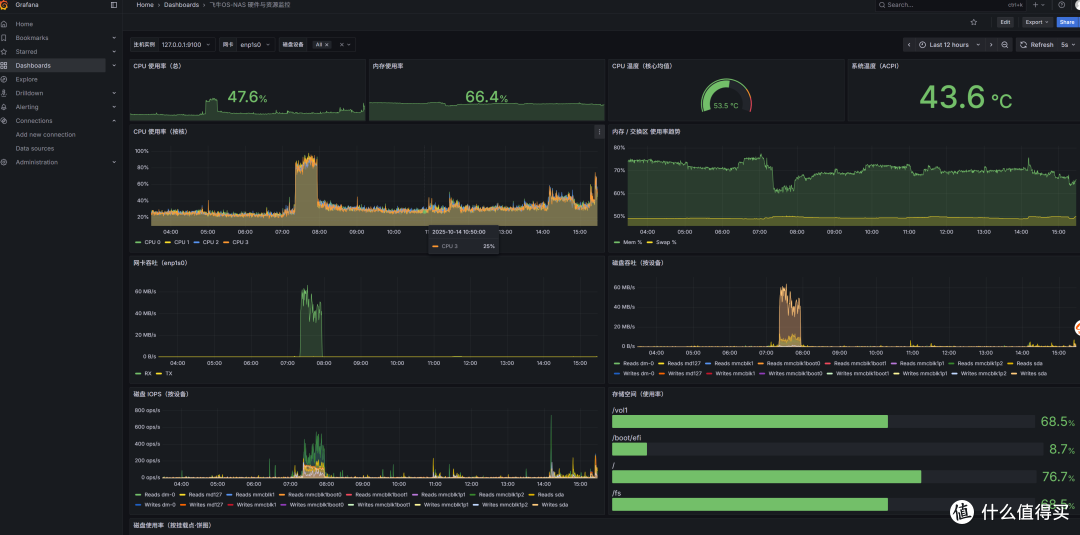
Task: Mark dashboard as favorite with star icon
Action: coord(973,22)
